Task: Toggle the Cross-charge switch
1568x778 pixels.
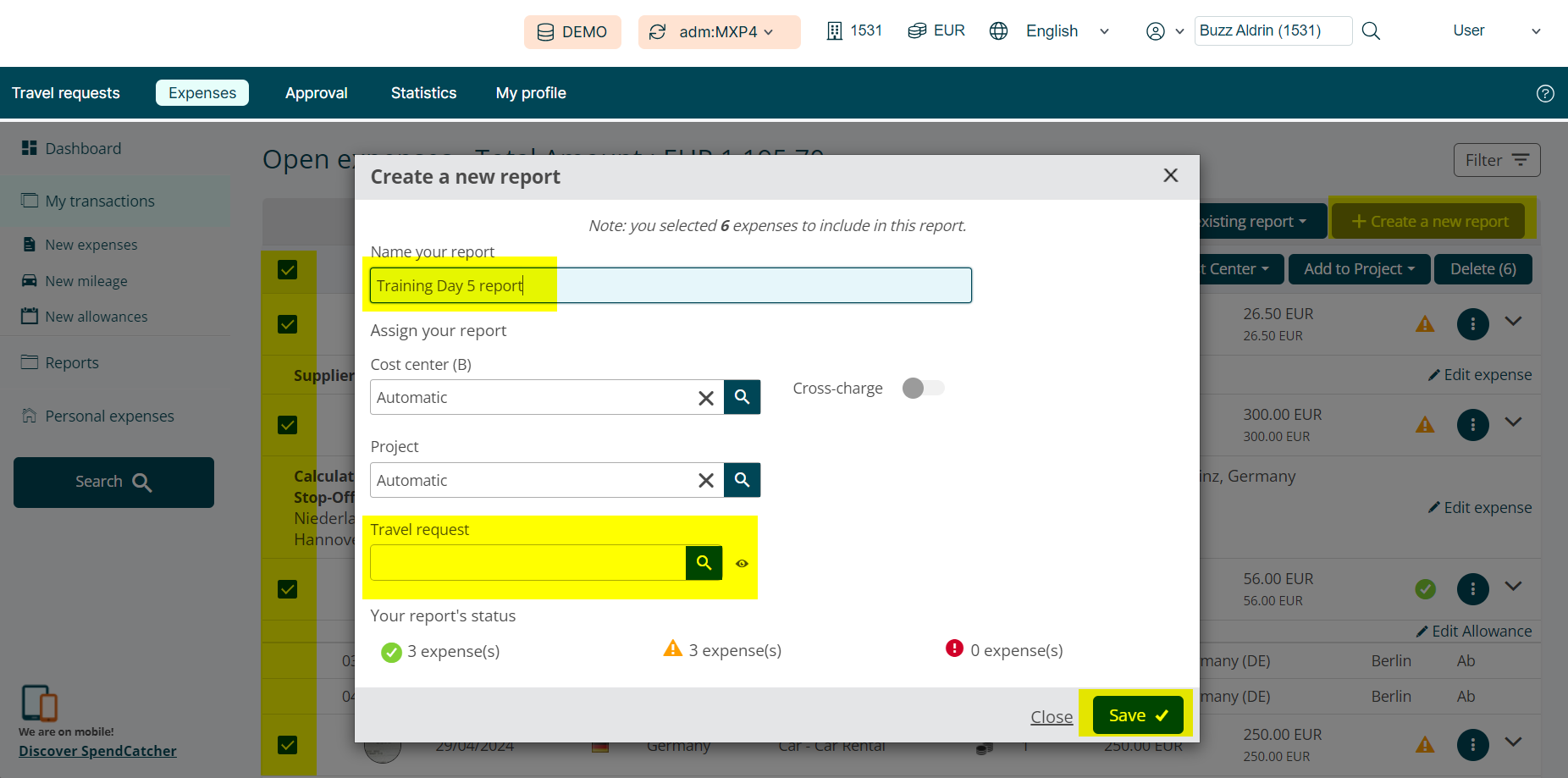Action: [x=923, y=388]
